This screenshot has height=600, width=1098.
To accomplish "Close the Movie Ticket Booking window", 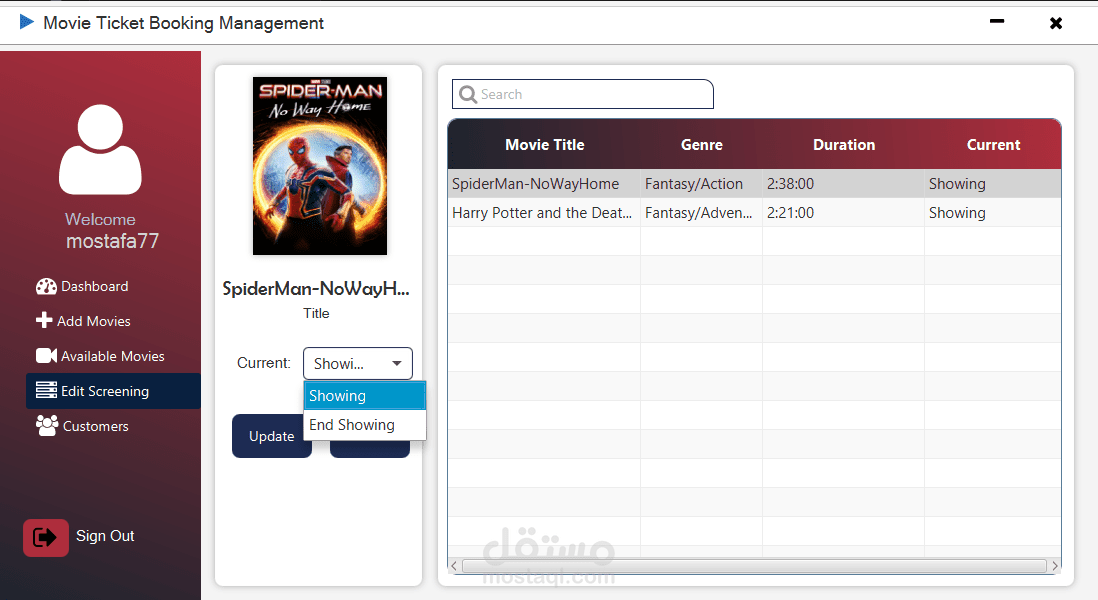I will 1056,23.
